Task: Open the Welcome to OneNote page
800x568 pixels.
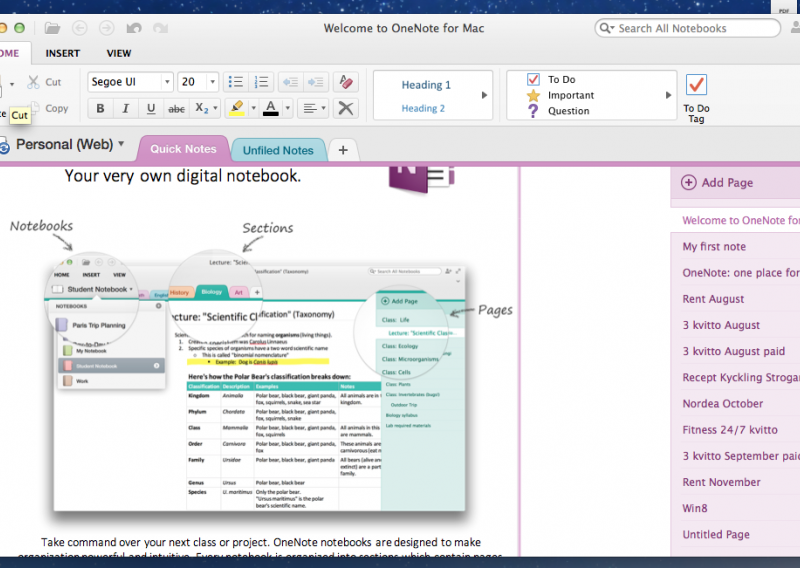Action: tap(736, 220)
